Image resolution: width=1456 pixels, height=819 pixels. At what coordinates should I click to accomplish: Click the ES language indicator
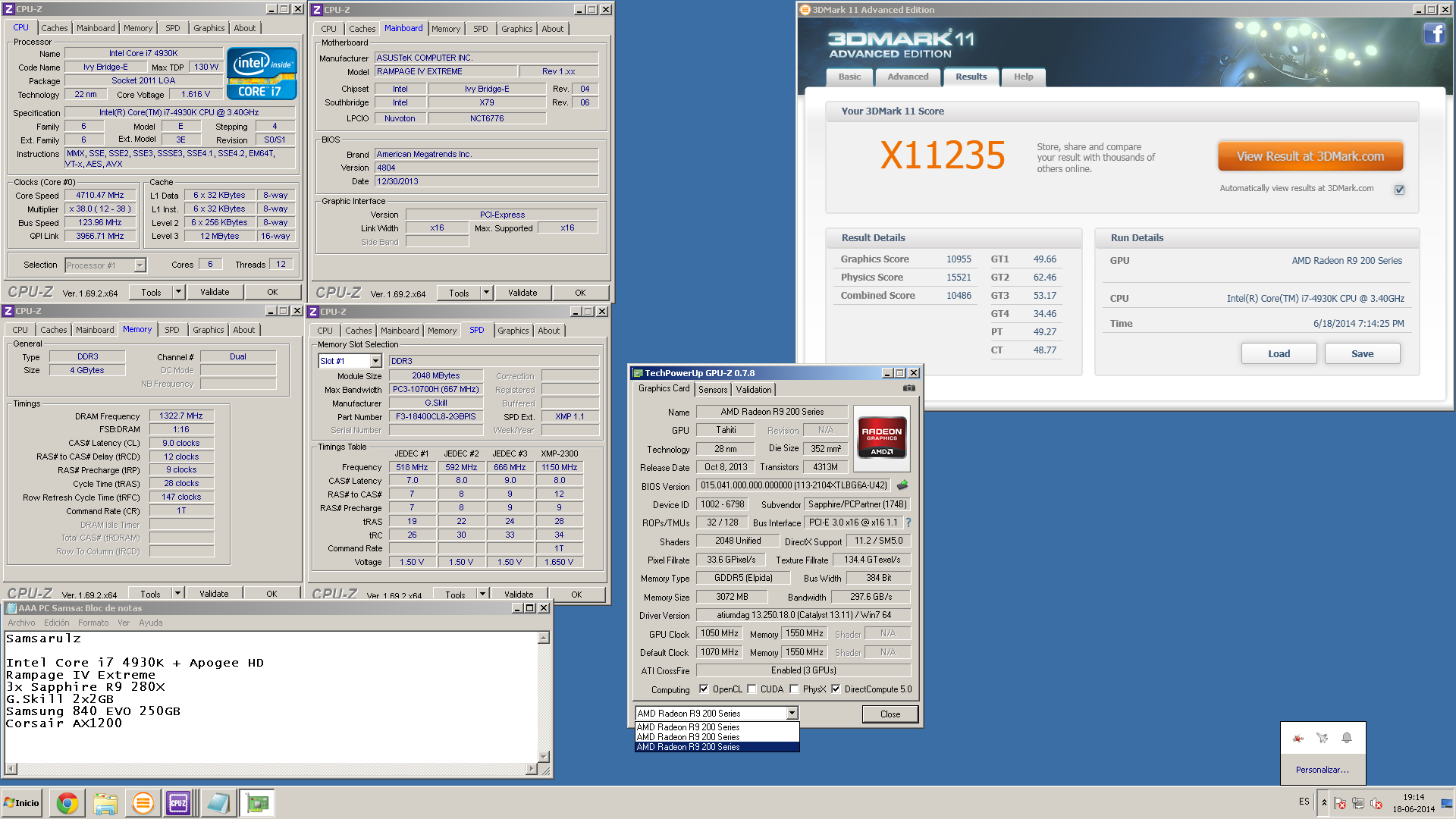click(x=1304, y=802)
